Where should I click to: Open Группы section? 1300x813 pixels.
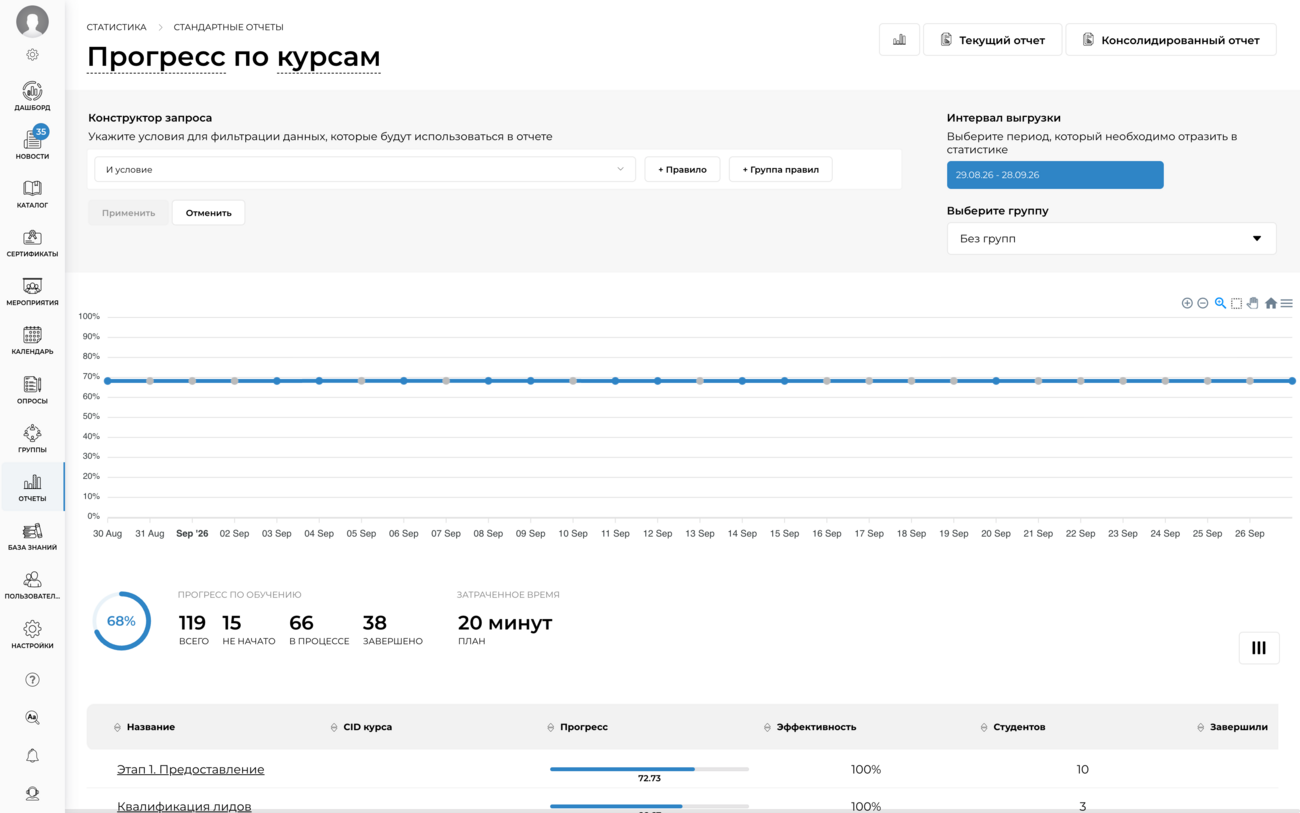(x=32, y=439)
